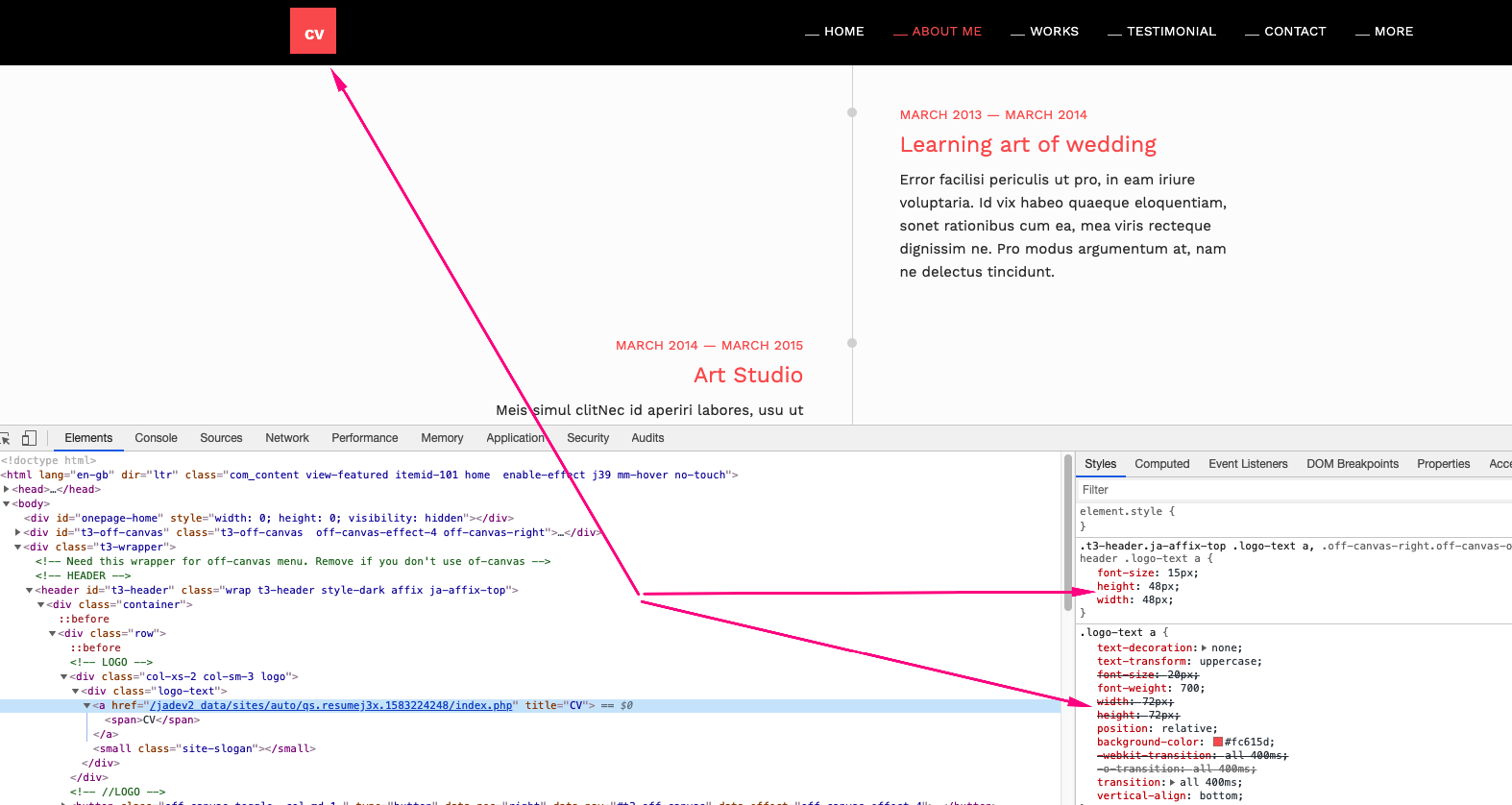Expand the head element in DOM tree
Screen dimensions: 1512x805
pos(7,489)
